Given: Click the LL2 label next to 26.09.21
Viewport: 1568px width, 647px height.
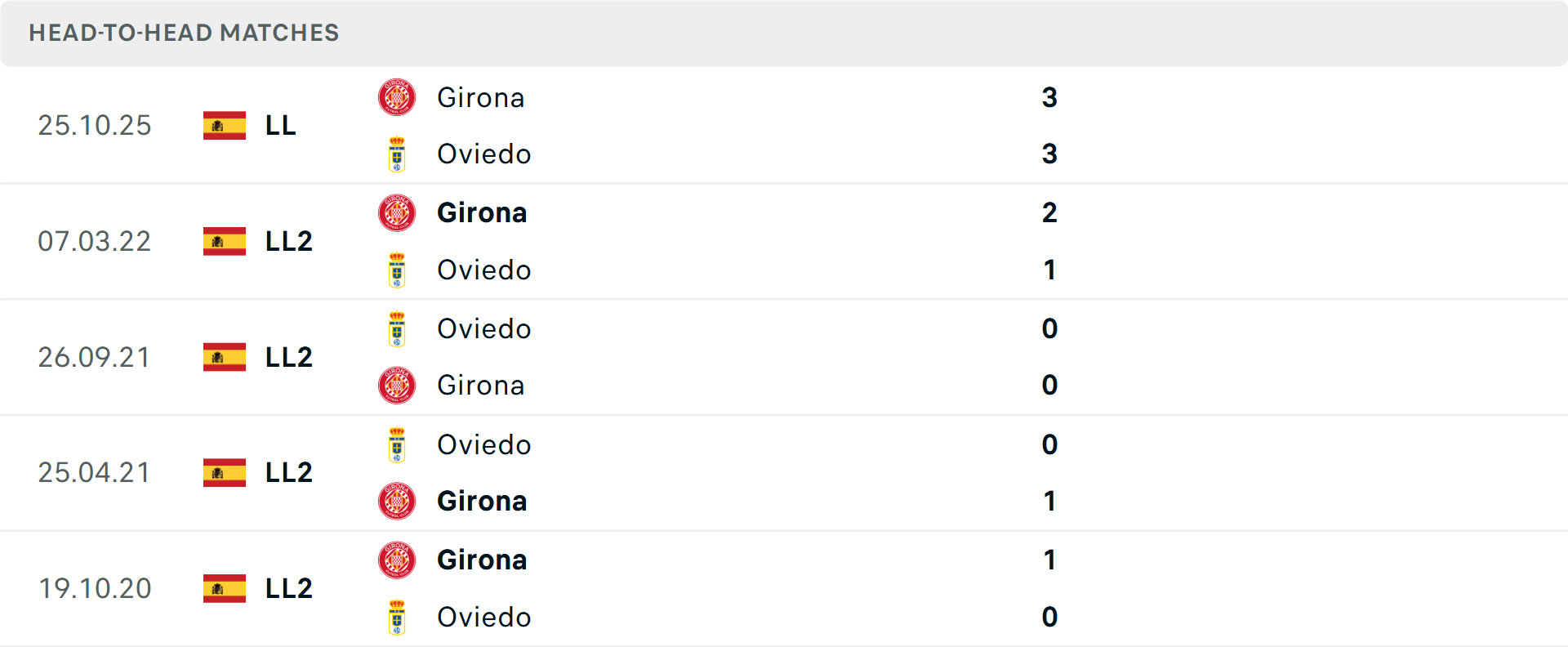Looking at the screenshot, I should pyautogui.click(x=287, y=357).
